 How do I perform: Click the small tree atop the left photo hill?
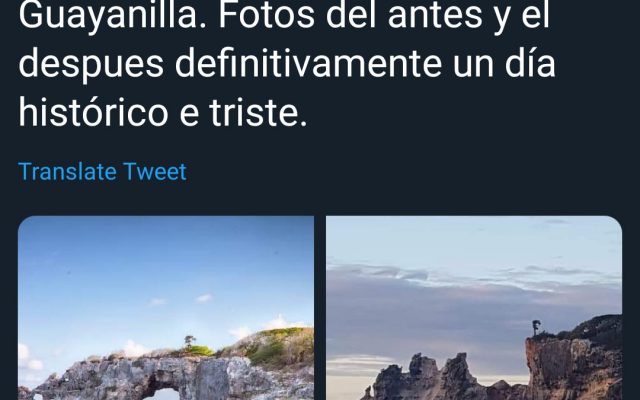(x=189, y=341)
